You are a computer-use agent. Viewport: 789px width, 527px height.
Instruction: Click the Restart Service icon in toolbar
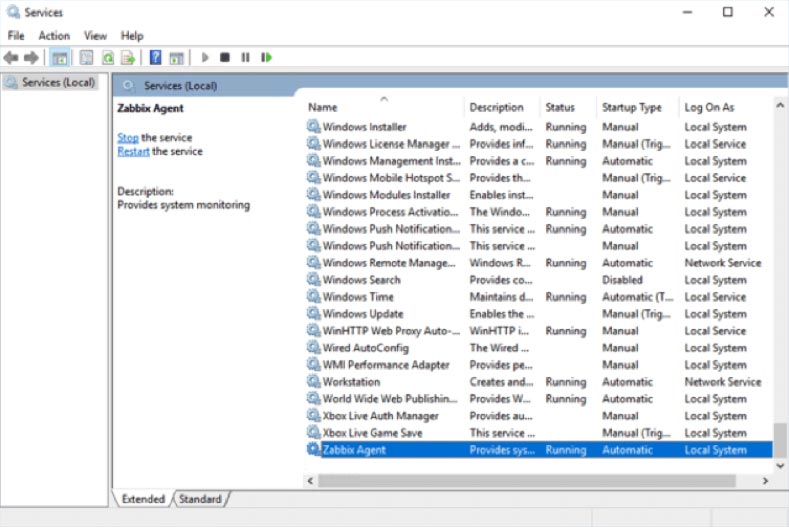tap(266, 57)
